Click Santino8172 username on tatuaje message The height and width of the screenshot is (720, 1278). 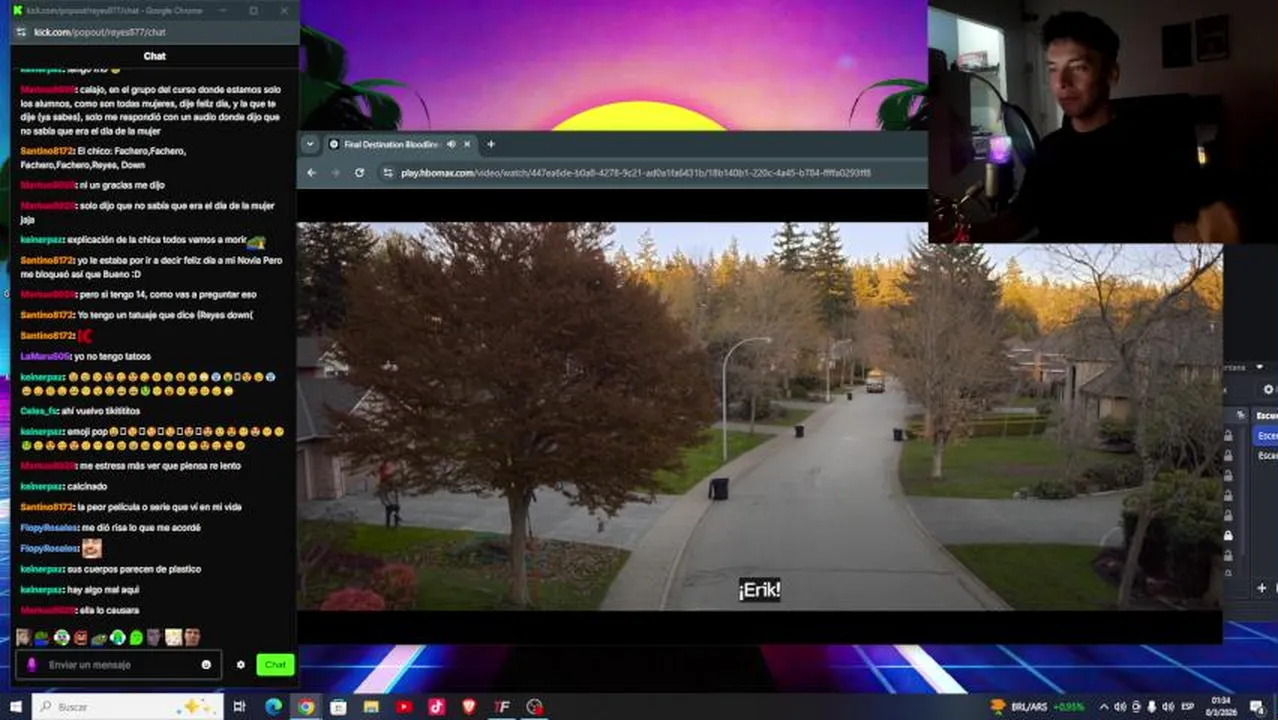[x=46, y=315]
